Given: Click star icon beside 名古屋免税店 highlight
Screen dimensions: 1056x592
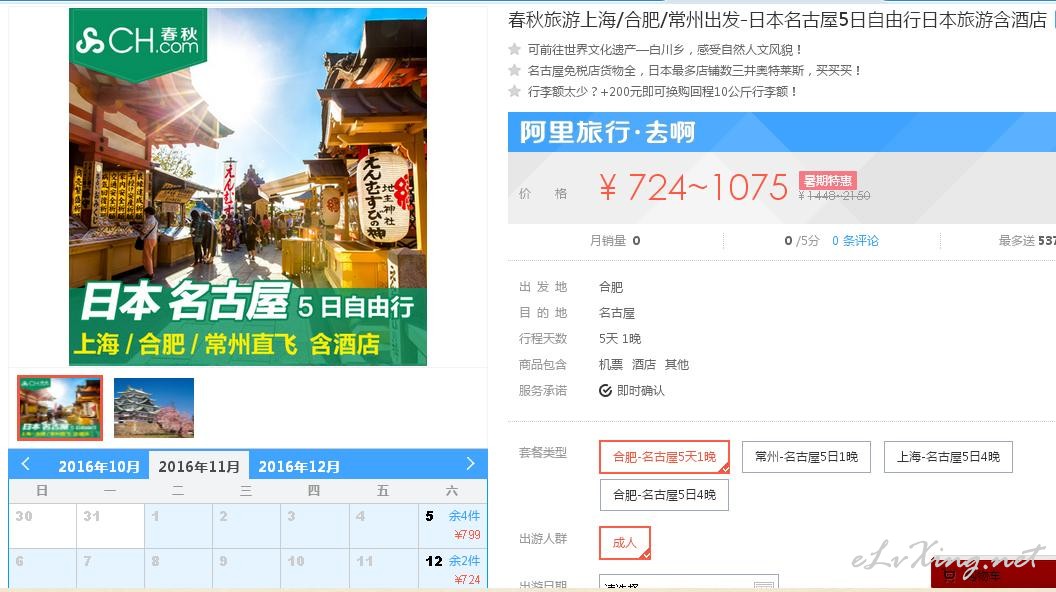Looking at the screenshot, I should coord(515,70).
